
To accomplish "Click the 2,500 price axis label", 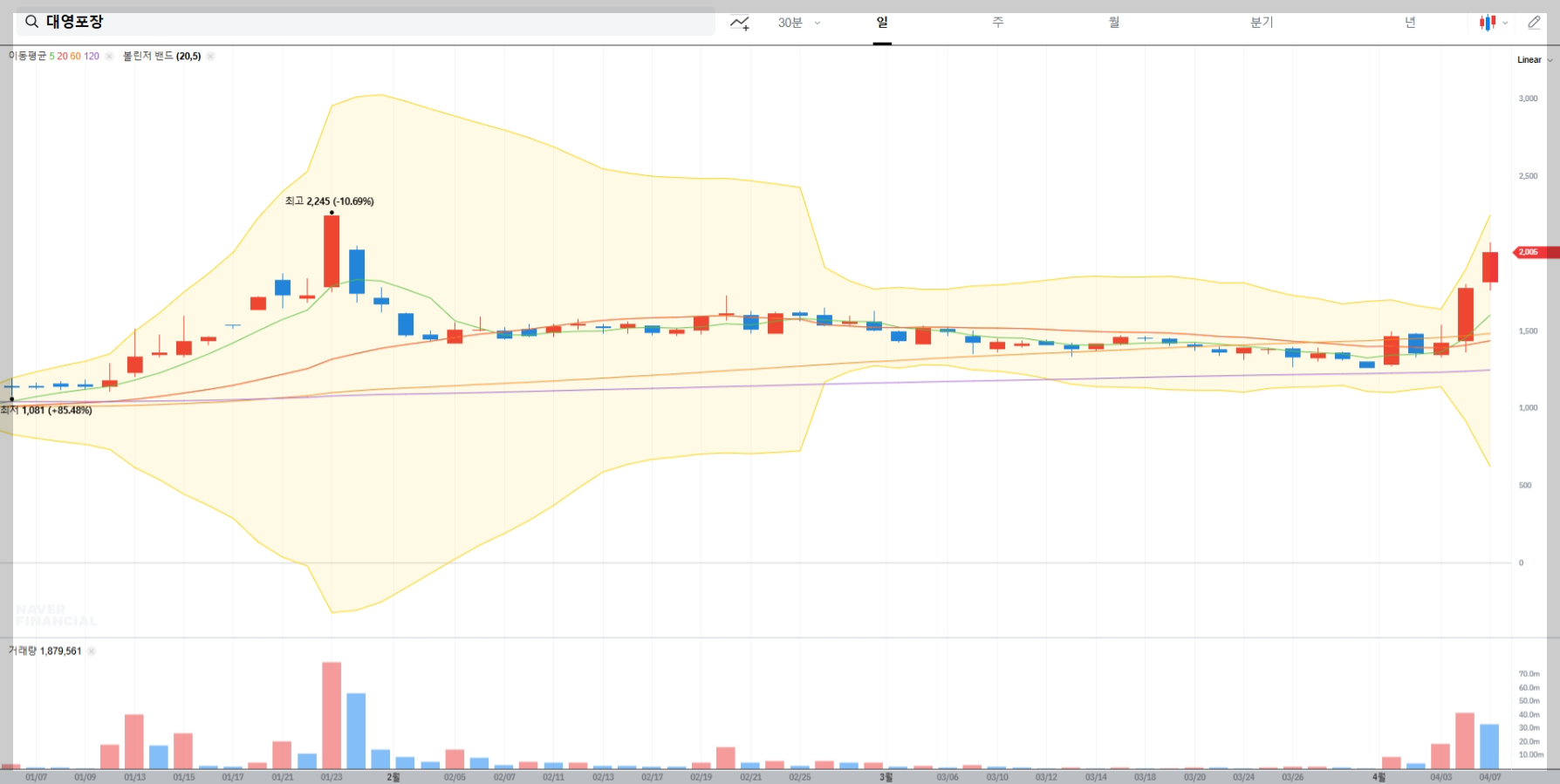I will [1528, 176].
